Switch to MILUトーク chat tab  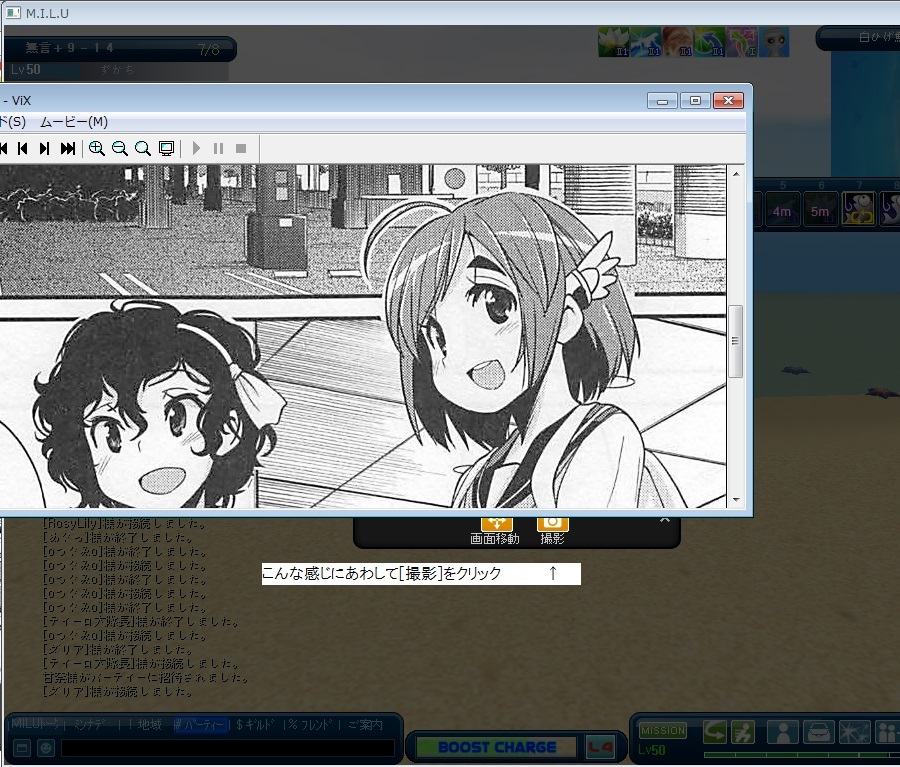pyautogui.click(x=35, y=724)
